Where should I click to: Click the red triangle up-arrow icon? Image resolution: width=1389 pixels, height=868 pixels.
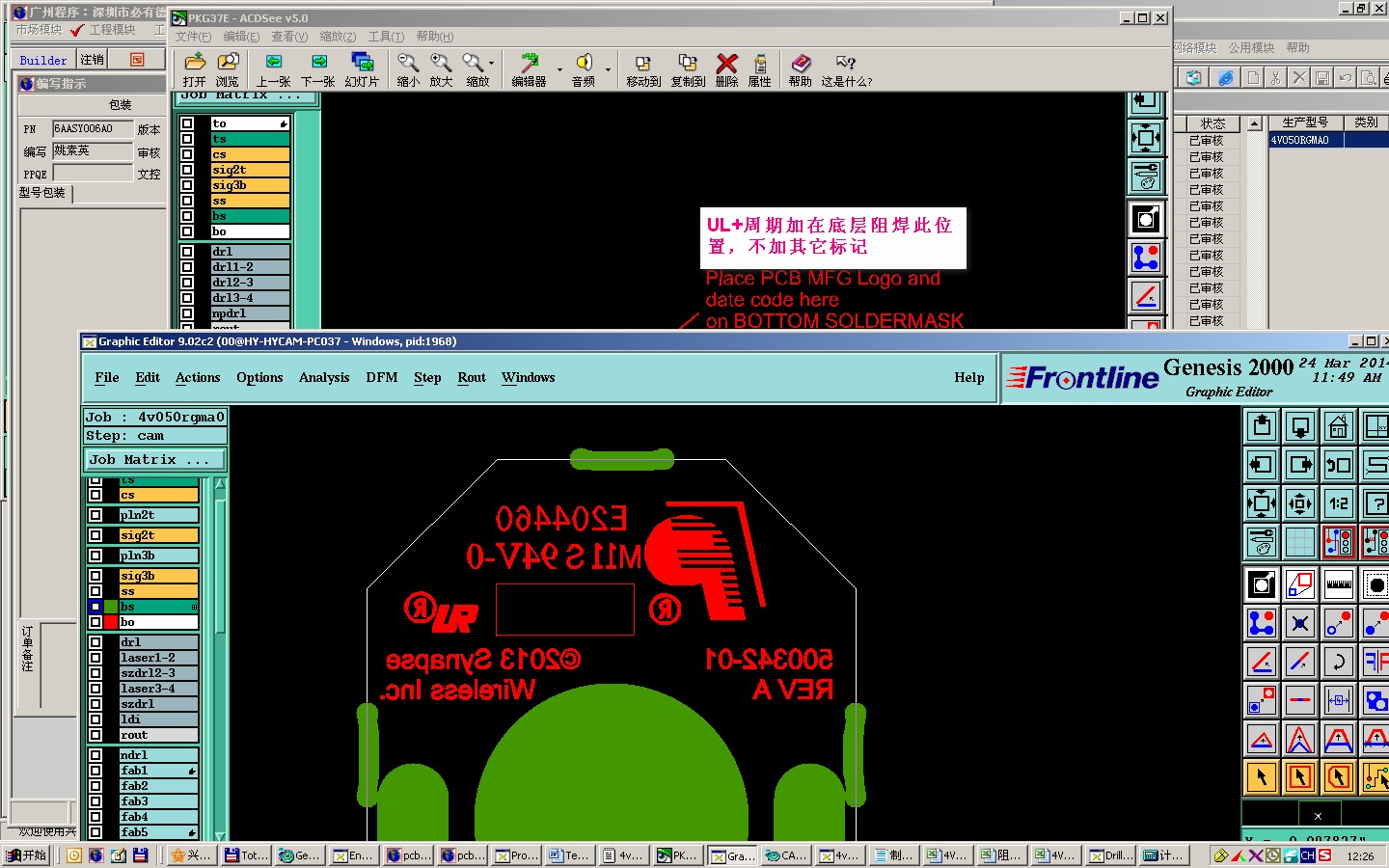click(1262, 740)
